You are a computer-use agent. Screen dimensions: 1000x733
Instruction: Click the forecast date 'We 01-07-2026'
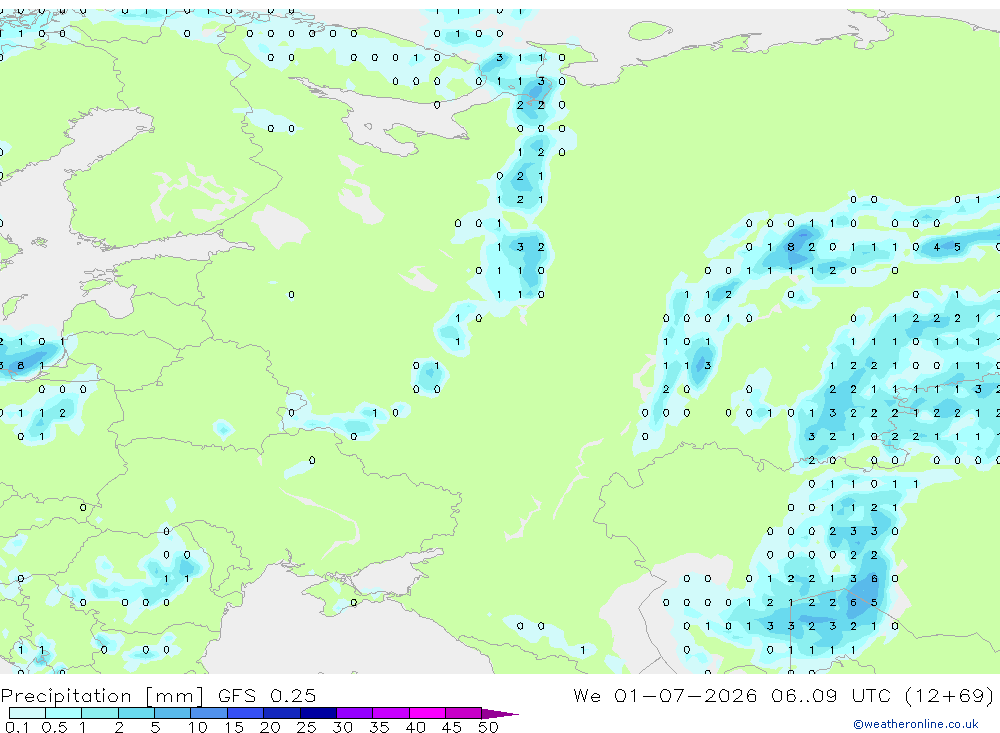point(665,696)
